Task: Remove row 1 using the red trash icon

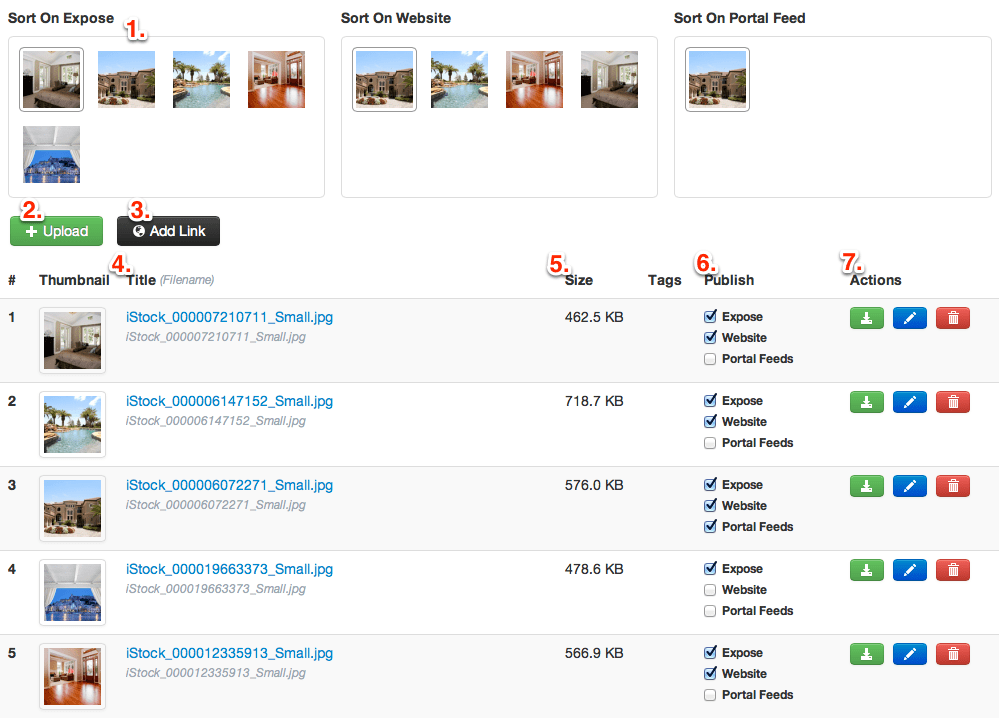Action: click(951, 317)
